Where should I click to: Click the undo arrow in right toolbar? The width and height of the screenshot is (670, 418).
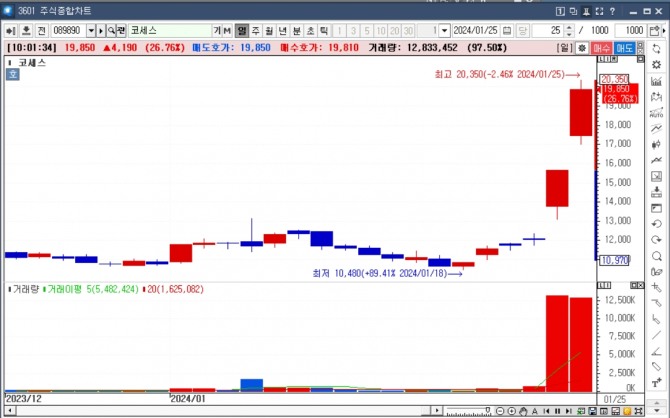pyautogui.click(x=657, y=224)
